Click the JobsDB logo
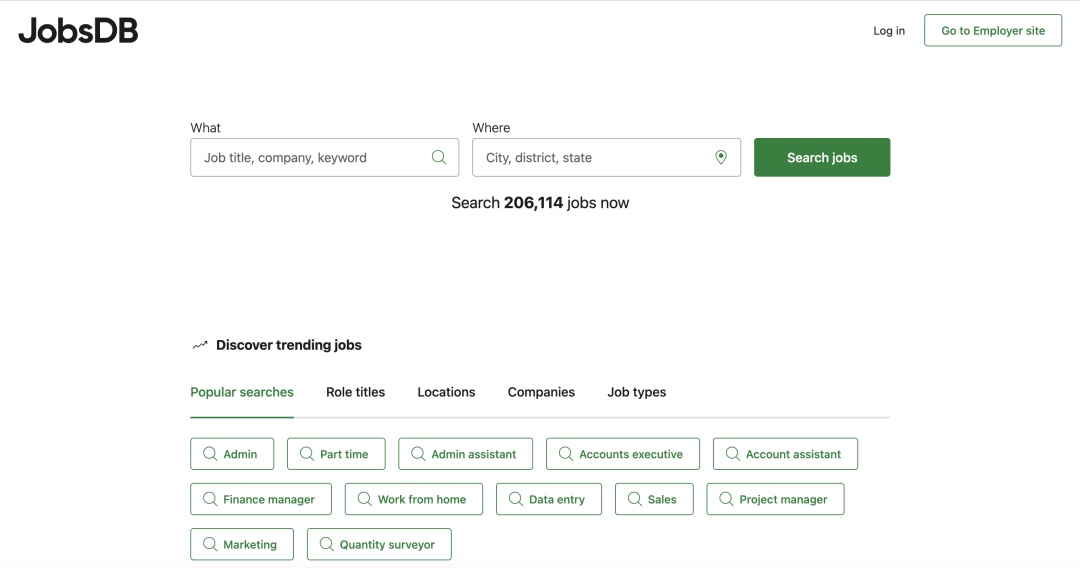 click(78, 31)
